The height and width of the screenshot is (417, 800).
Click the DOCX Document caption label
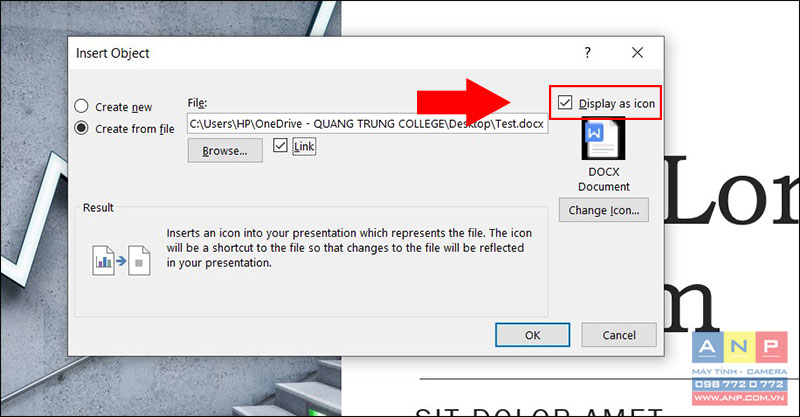point(604,179)
